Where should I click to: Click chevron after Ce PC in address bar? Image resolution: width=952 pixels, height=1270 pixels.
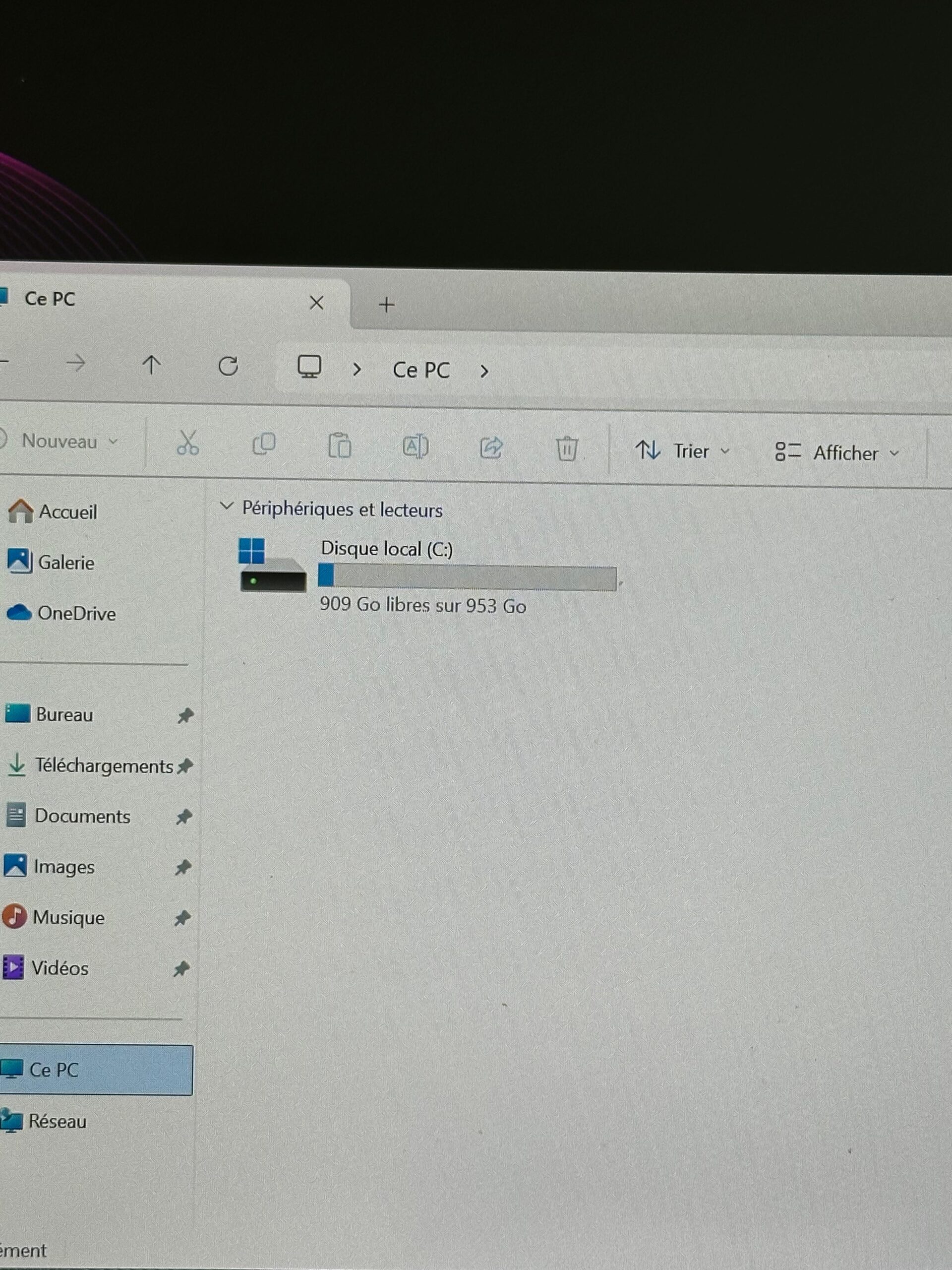point(484,372)
